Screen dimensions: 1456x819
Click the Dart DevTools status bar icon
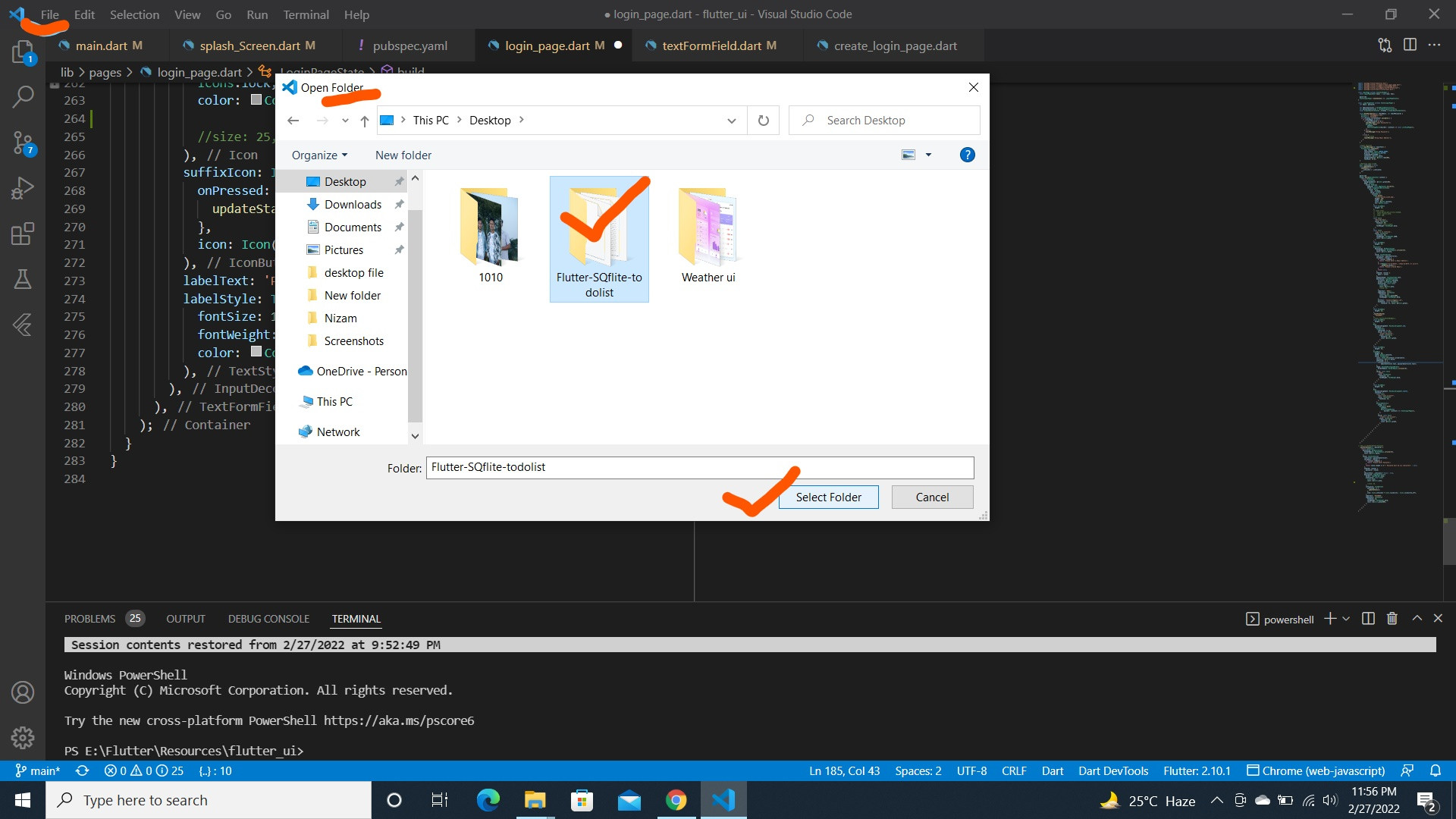1113,771
